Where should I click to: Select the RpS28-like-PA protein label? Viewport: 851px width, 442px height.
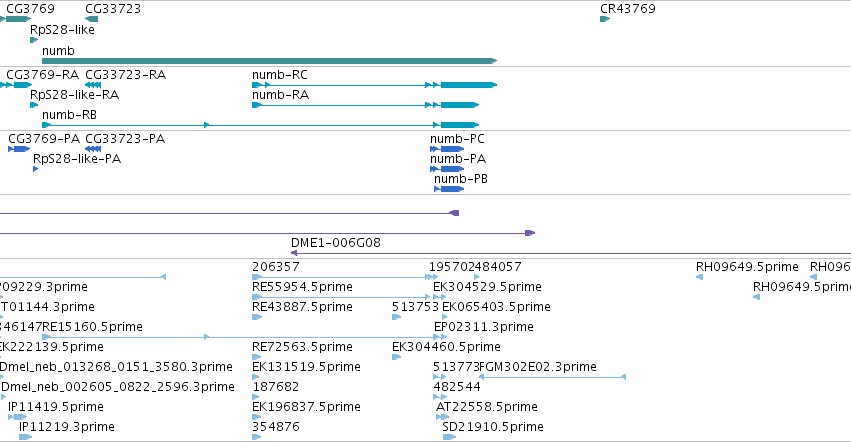point(77,159)
